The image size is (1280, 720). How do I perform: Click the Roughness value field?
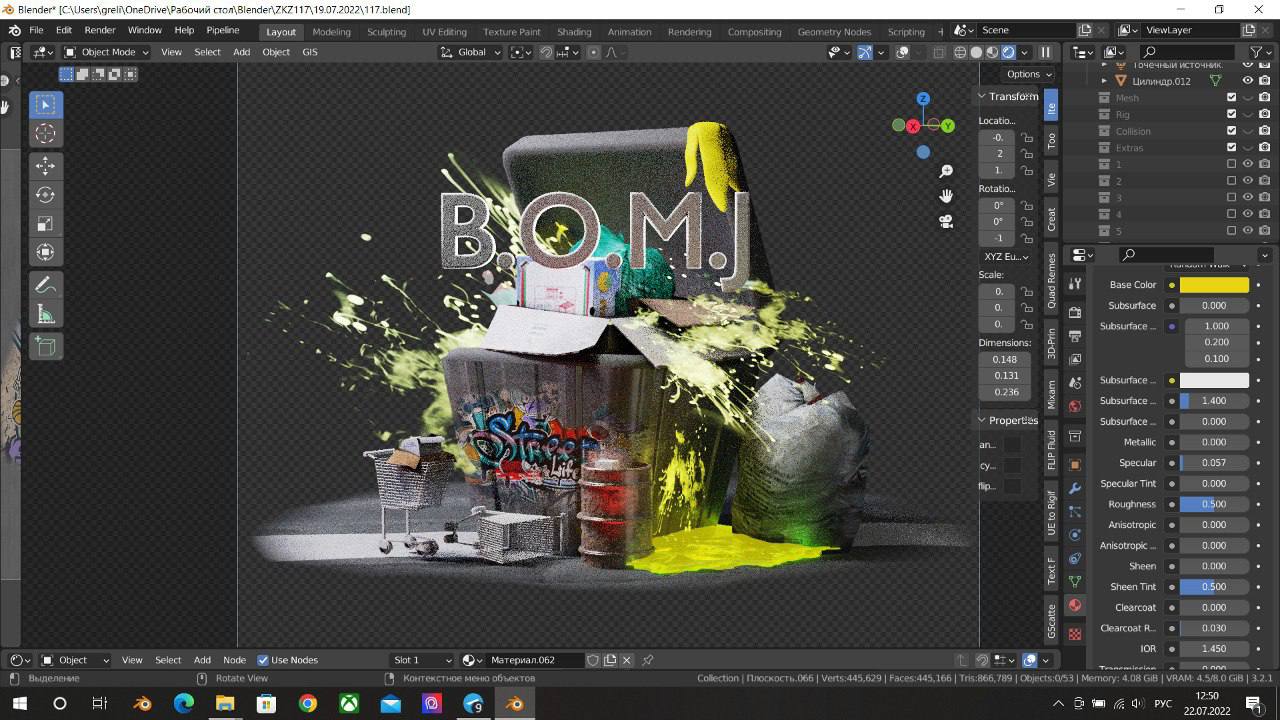pos(1214,504)
